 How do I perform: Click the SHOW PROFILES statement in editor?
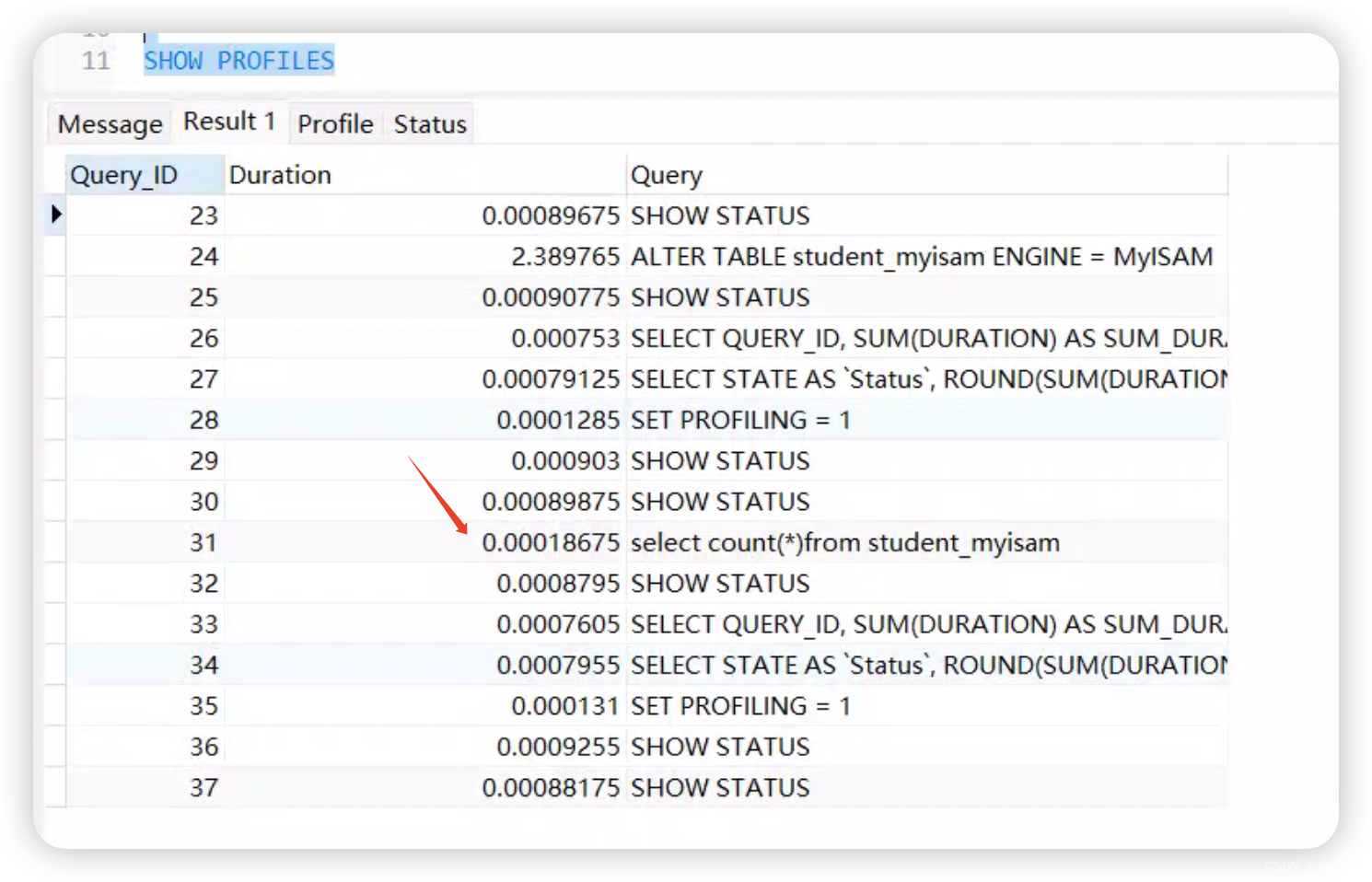coord(238,61)
